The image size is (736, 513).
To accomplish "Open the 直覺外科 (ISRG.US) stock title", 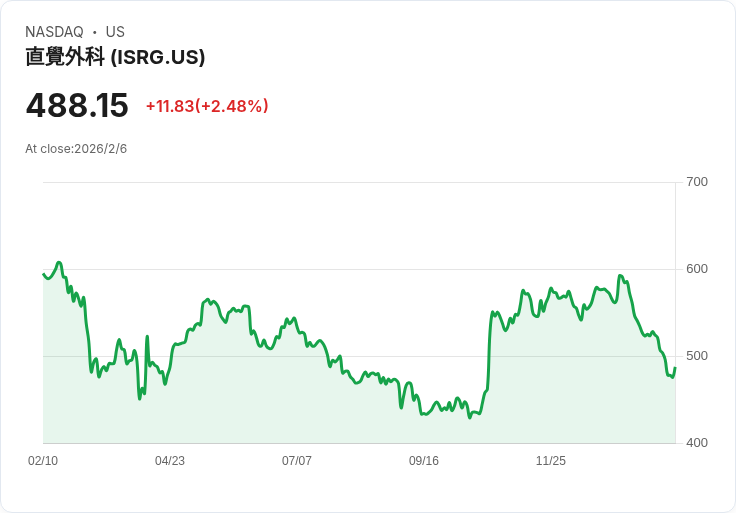I will [115, 57].
